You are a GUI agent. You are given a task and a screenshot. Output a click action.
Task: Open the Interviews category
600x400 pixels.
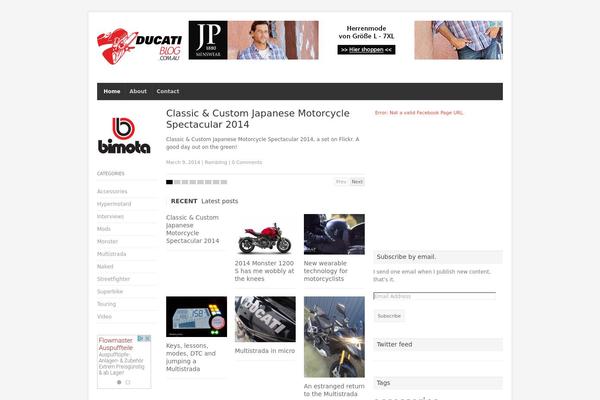[x=110, y=217]
